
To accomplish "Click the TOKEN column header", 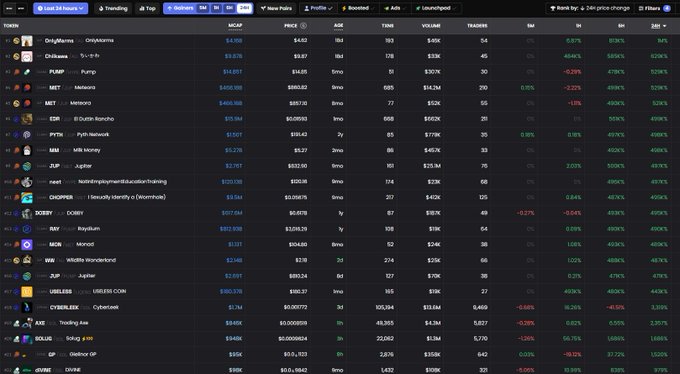I will pos(11,26).
